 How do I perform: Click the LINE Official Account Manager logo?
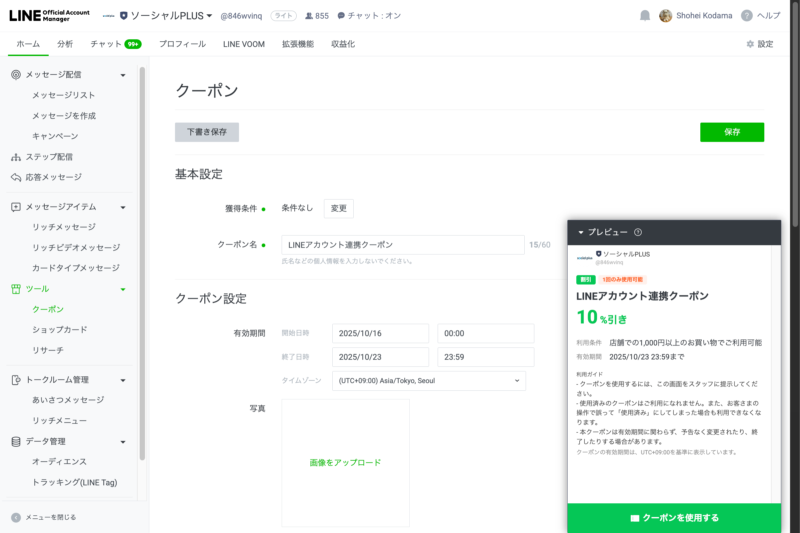[49, 16]
